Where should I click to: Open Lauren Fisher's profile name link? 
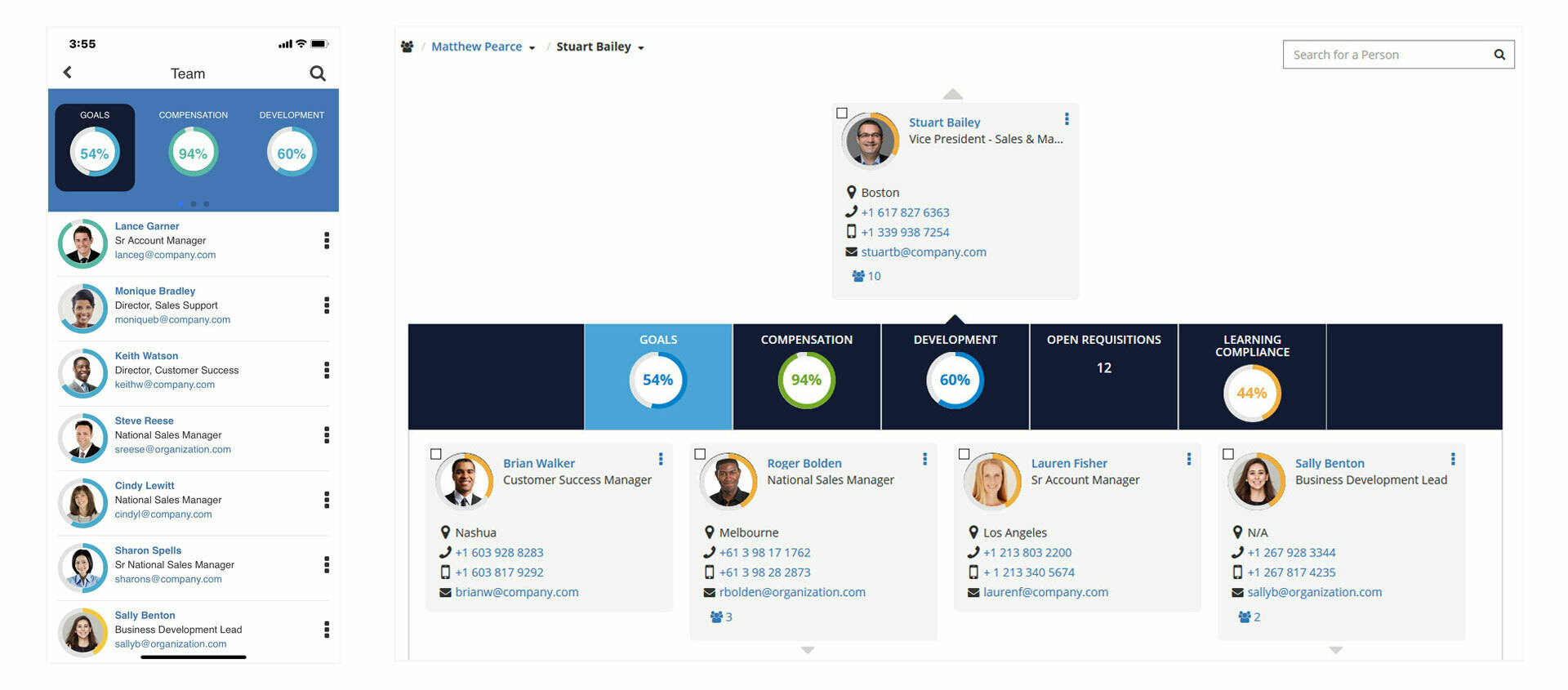(1069, 463)
